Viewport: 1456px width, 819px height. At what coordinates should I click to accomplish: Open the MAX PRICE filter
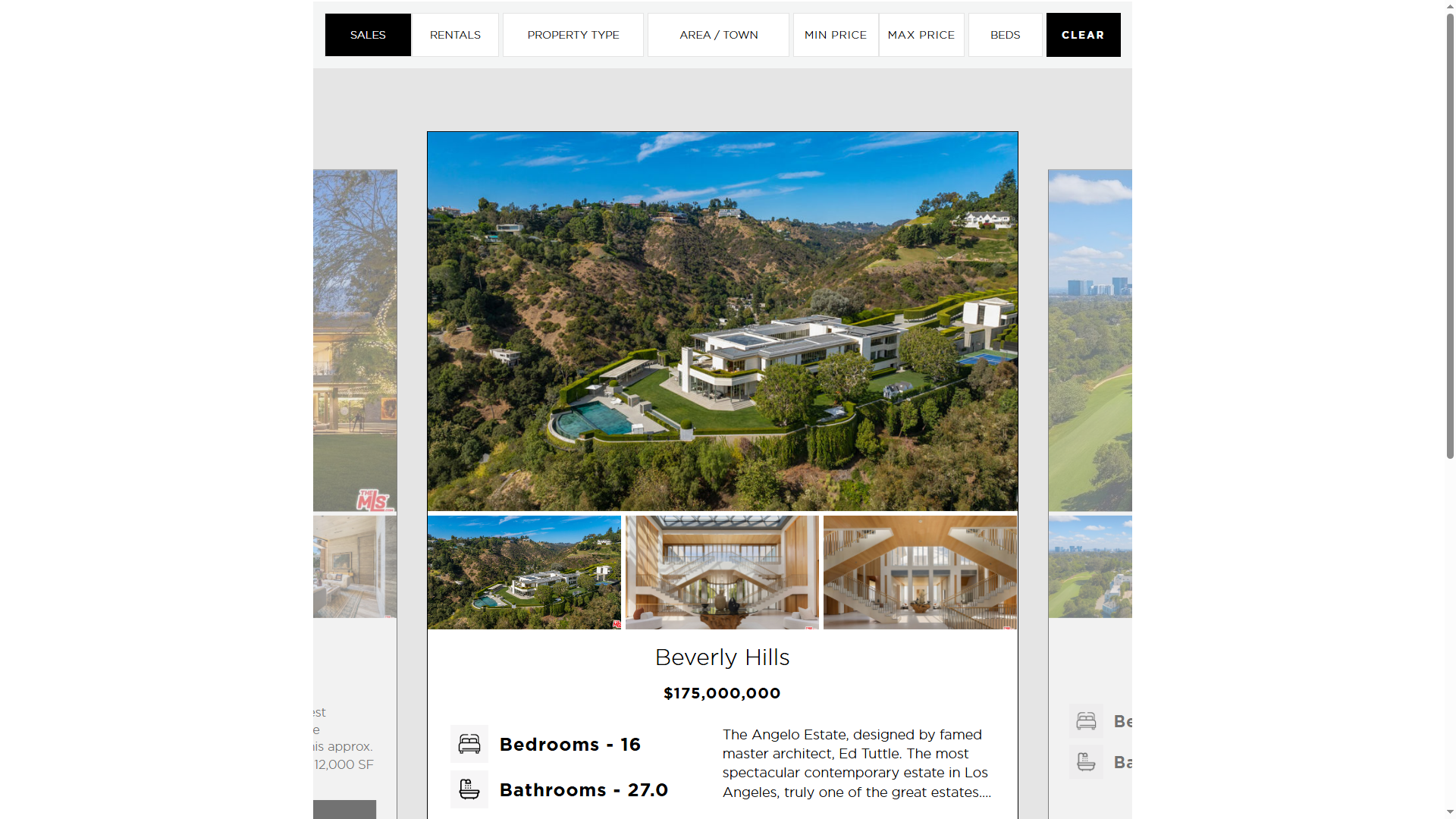pyautogui.click(x=921, y=35)
